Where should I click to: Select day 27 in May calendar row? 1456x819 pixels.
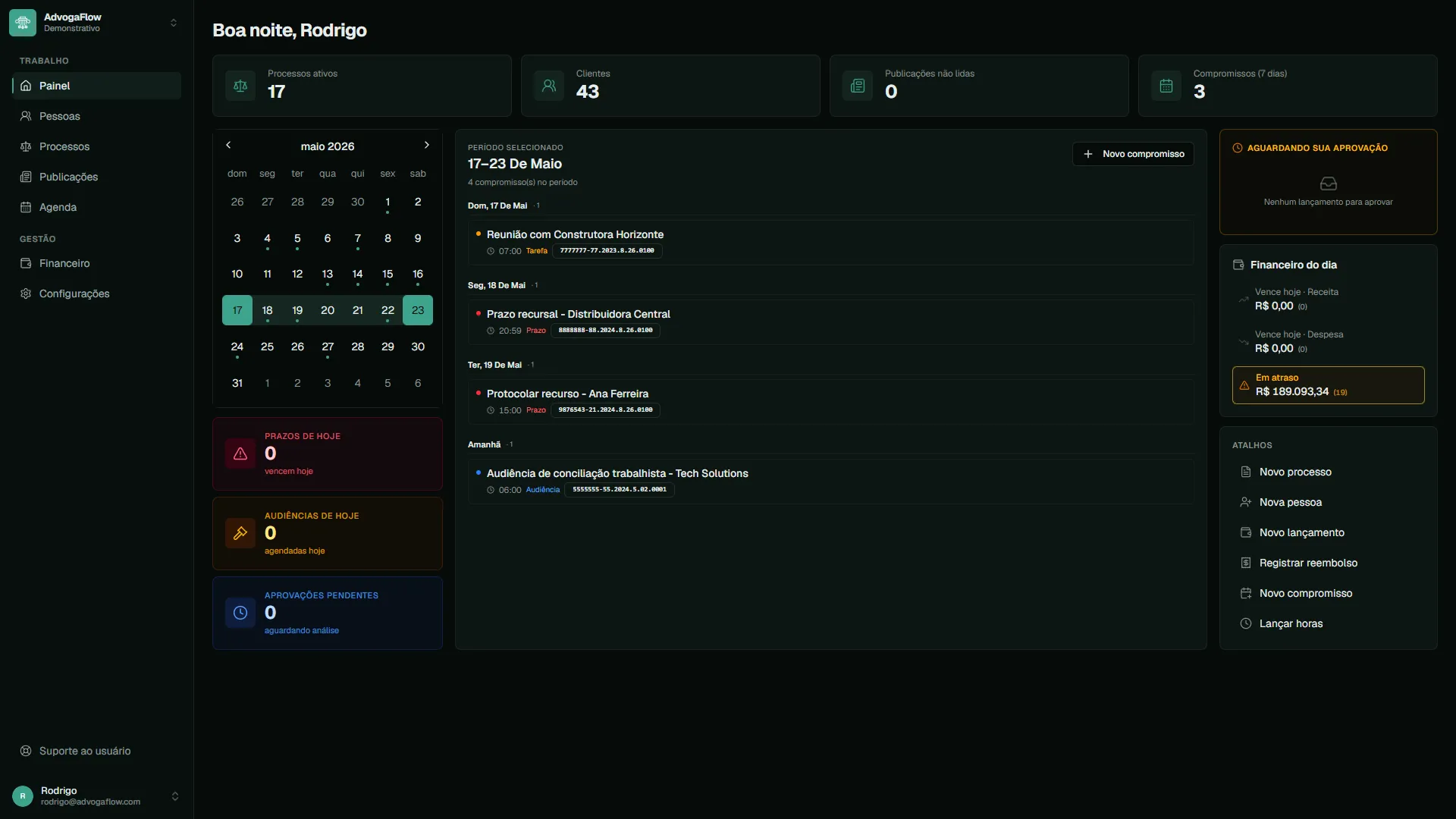(328, 347)
